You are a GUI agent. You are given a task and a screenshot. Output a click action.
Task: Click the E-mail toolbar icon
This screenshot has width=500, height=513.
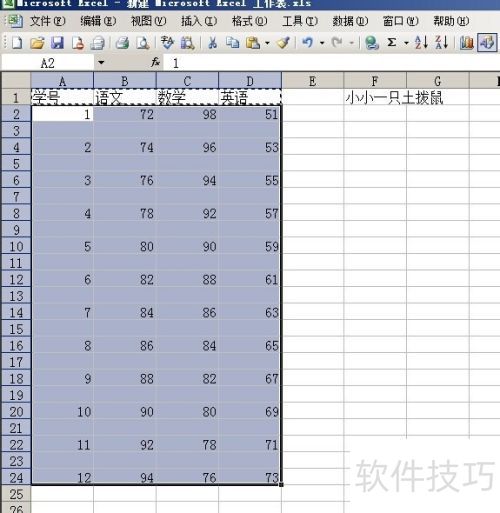pyautogui.click(x=98, y=43)
